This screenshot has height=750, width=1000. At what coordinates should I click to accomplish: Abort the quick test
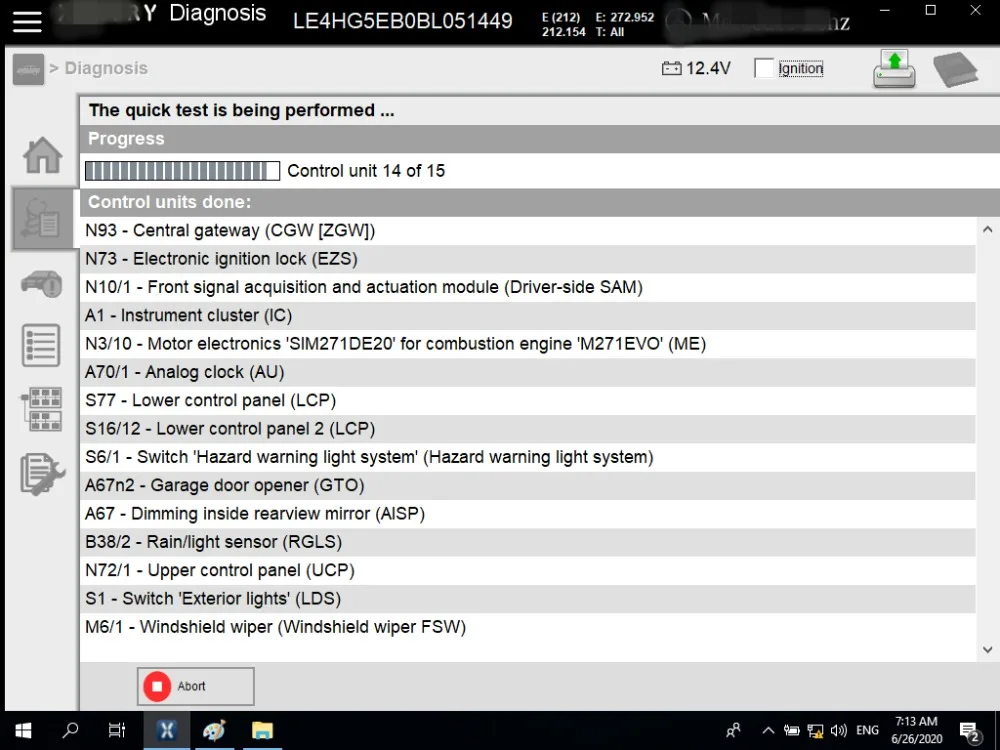[196, 686]
